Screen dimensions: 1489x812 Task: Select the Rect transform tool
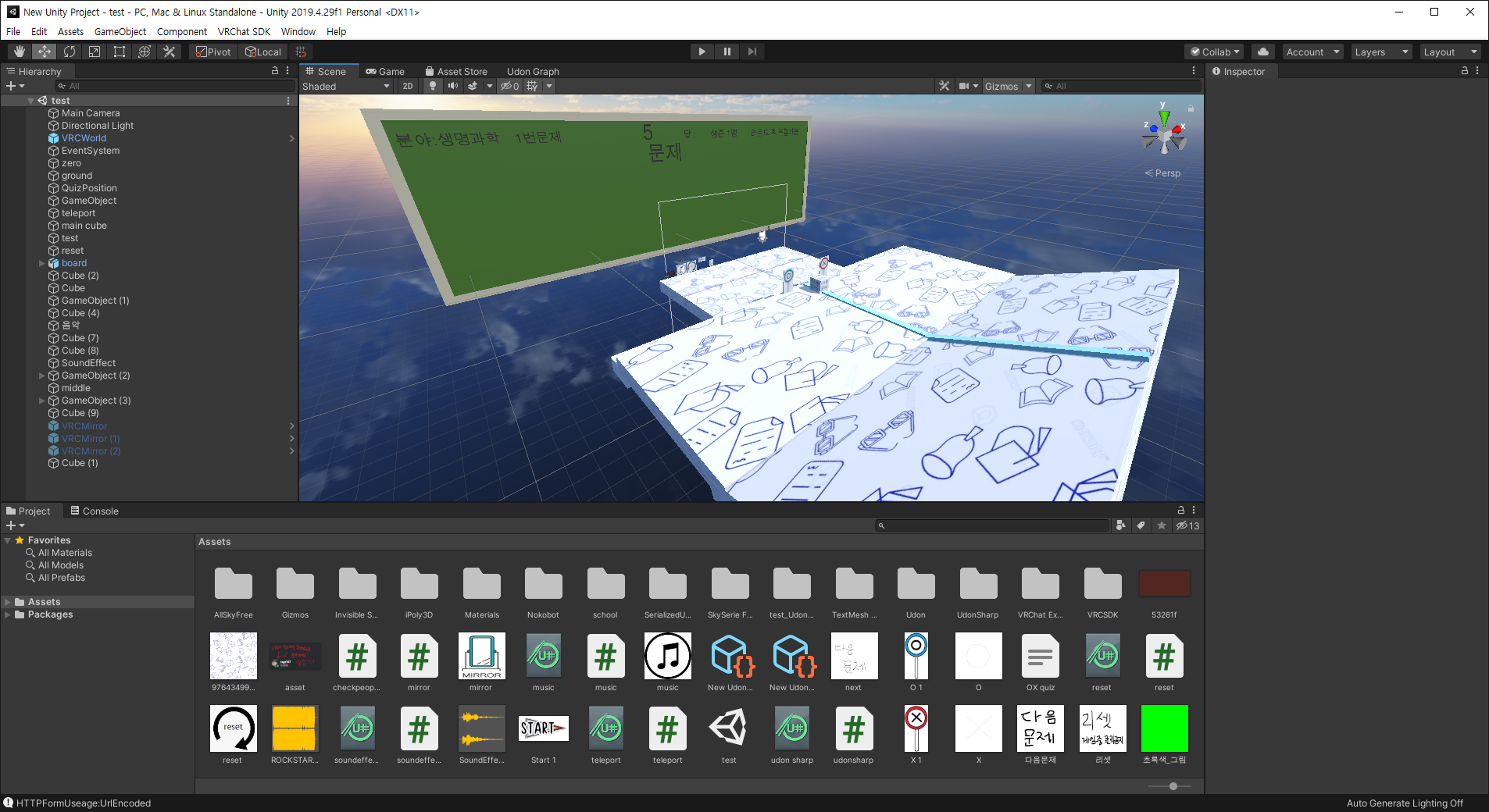coord(120,52)
